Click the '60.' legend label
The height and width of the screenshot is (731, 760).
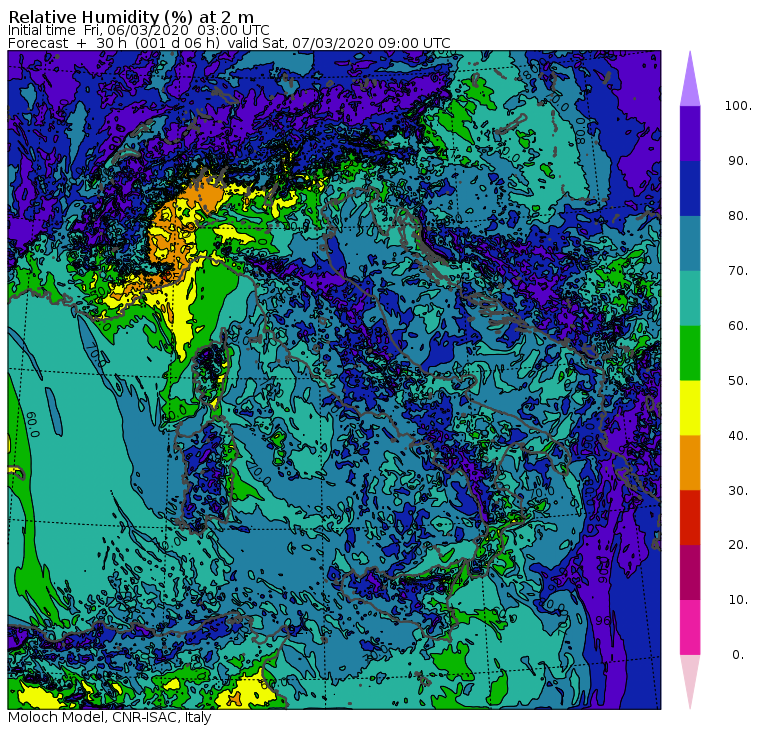[x=738, y=325]
